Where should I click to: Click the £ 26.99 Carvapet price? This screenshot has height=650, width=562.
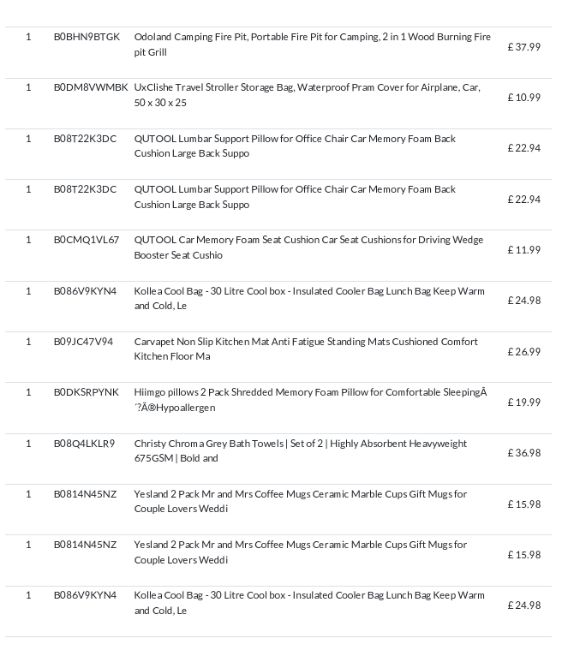pyautogui.click(x=524, y=352)
